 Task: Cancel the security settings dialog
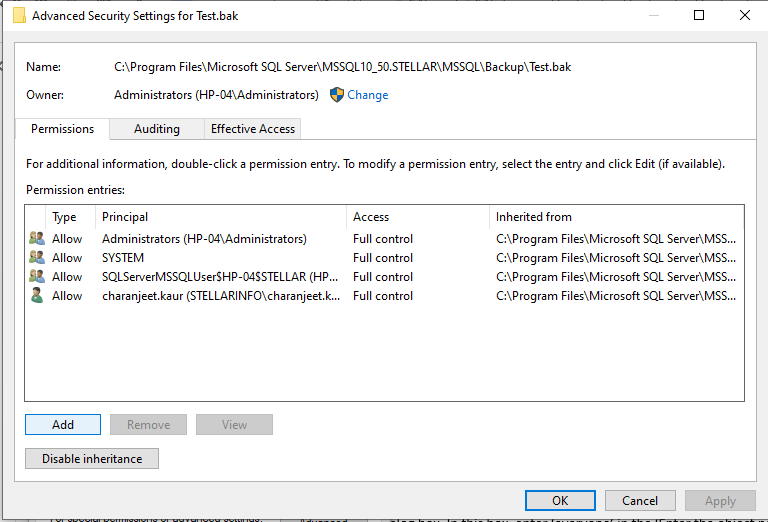tap(640, 501)
